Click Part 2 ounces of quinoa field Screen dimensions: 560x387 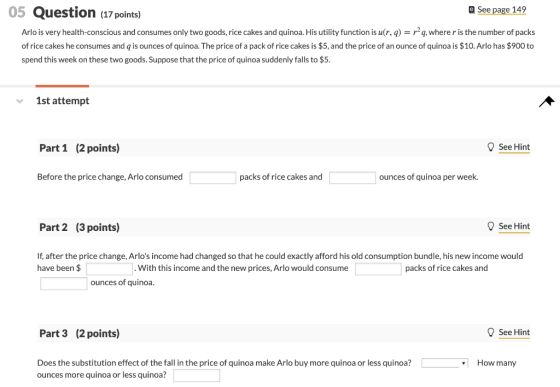pos(64,283)
